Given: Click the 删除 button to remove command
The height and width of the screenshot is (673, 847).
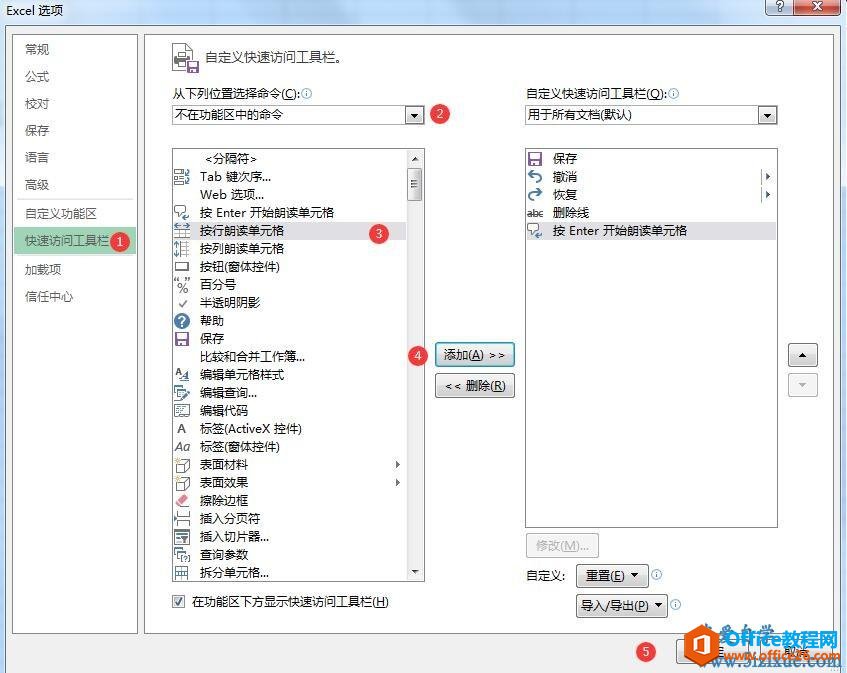Looking at the screenshot, I should tap(475, 384).
